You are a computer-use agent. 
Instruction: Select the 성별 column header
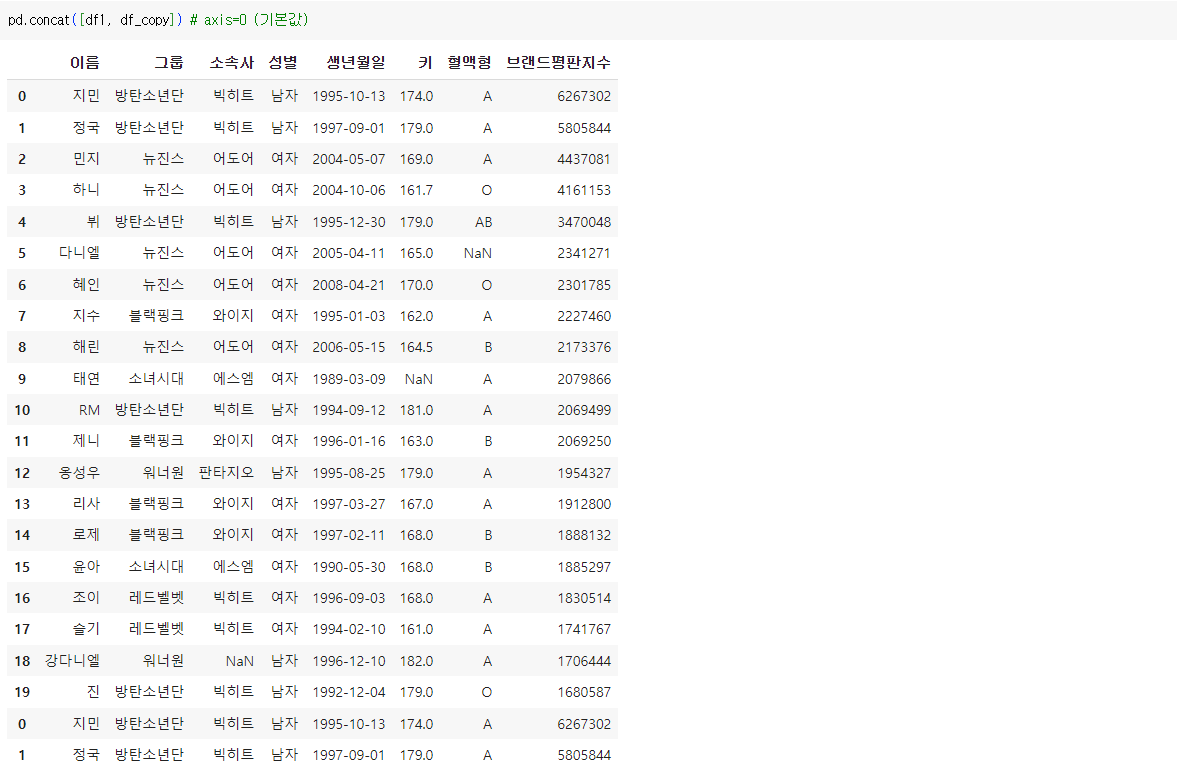[x=283, y=62]
